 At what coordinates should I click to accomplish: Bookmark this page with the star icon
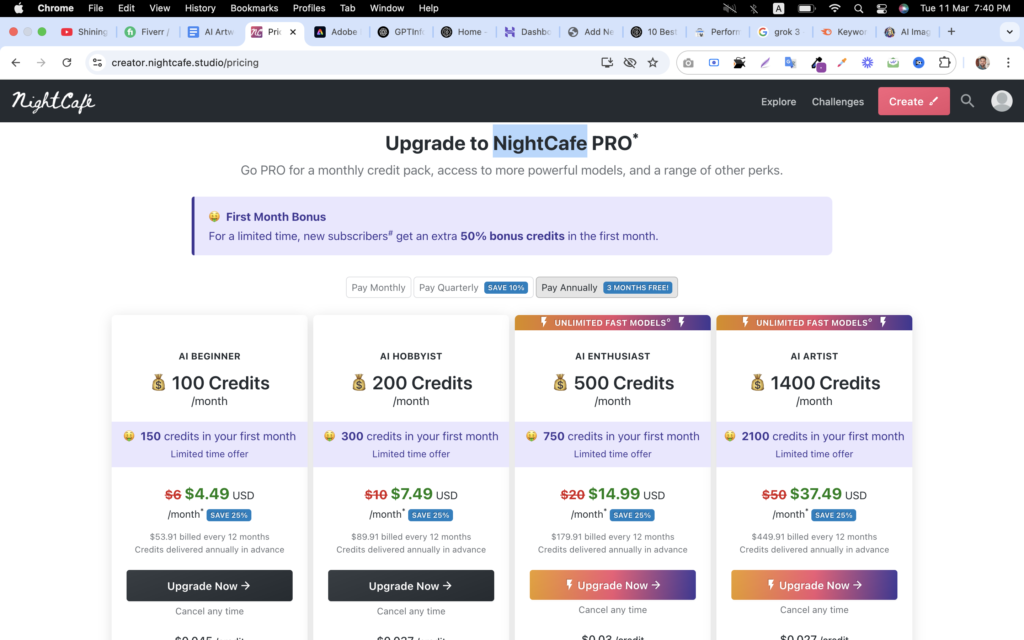652,63
